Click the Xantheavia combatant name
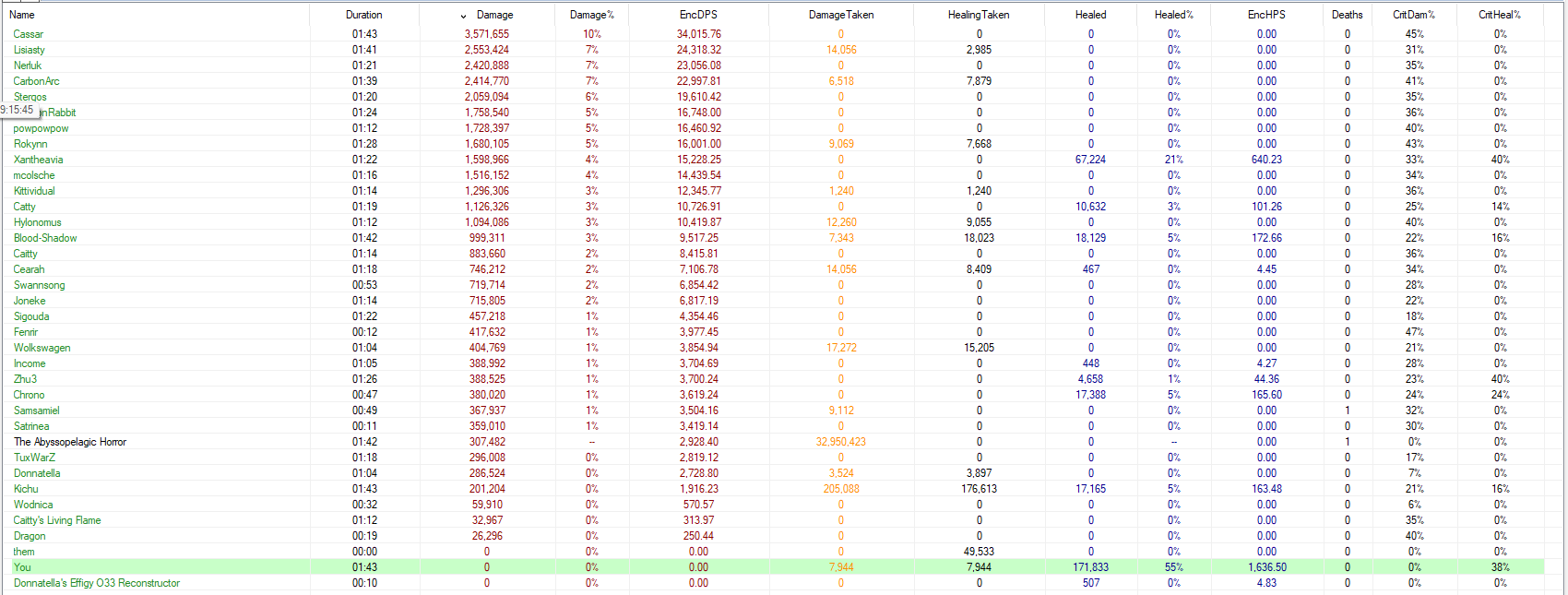 39,160
